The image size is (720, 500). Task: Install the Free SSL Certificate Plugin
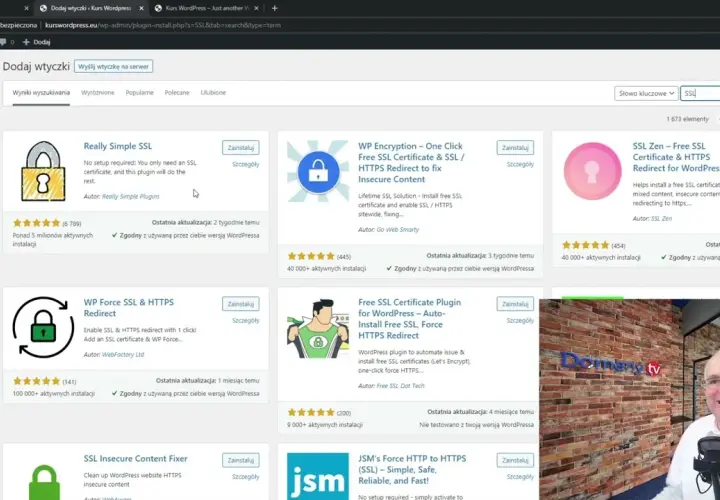pyautogui.click(x=515, y=304)
